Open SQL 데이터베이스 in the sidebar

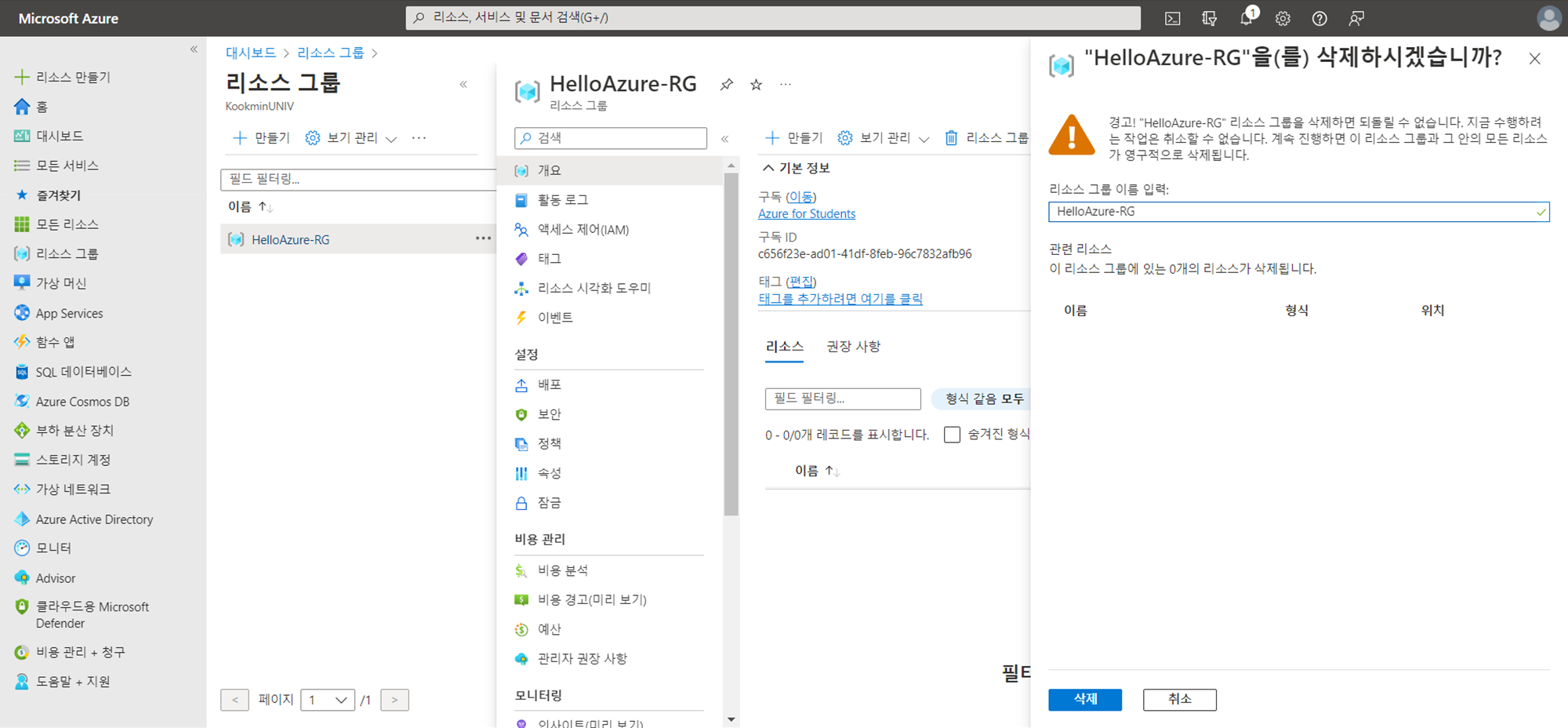pyautogui.click(x=73, y=372)
